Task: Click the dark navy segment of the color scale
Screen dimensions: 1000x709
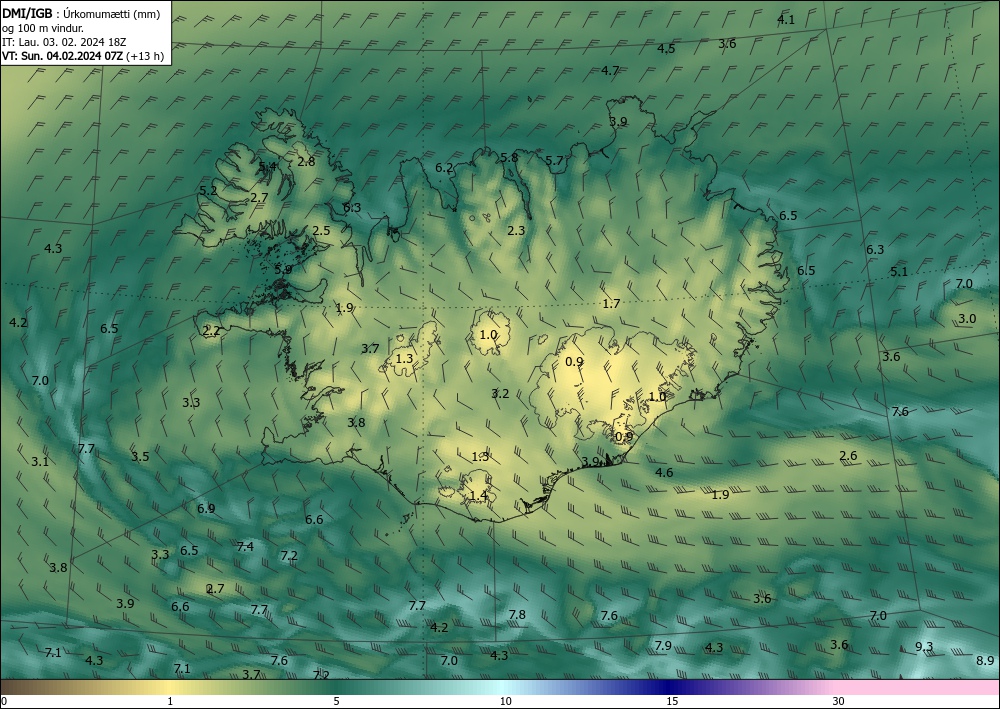Action: coord(666,687)
